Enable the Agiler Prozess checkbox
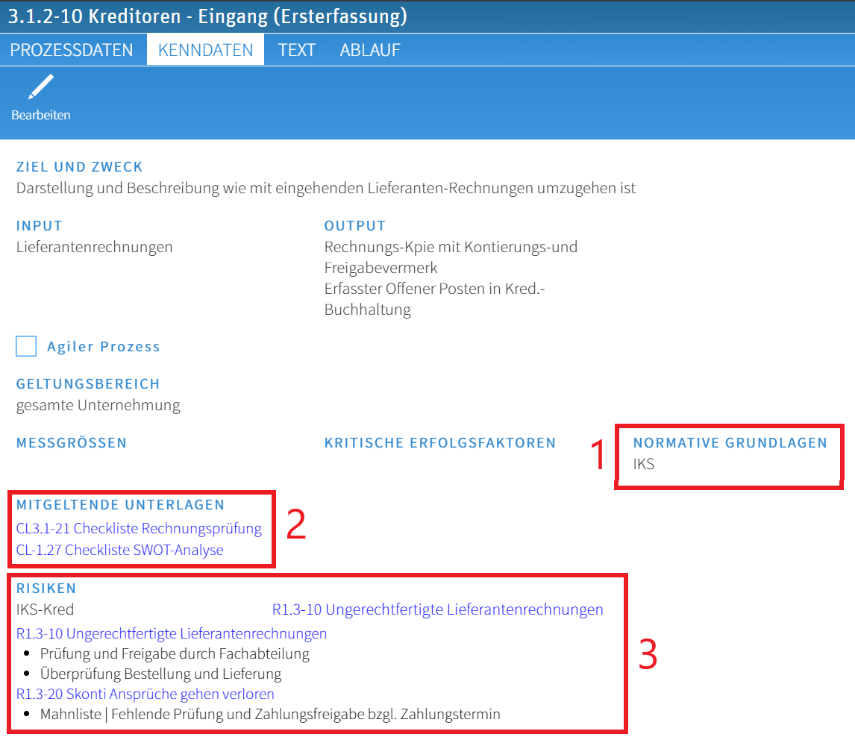Viewport: 855px width, 737px height. click(26, 347)
